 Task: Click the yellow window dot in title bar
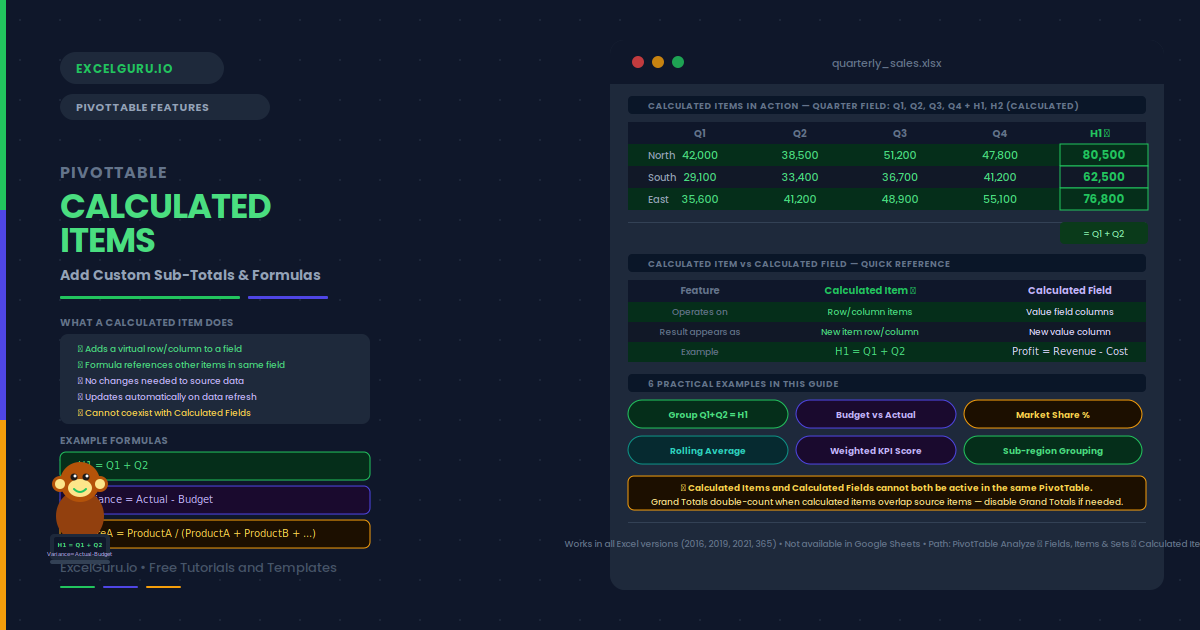(x=658, y=62)
